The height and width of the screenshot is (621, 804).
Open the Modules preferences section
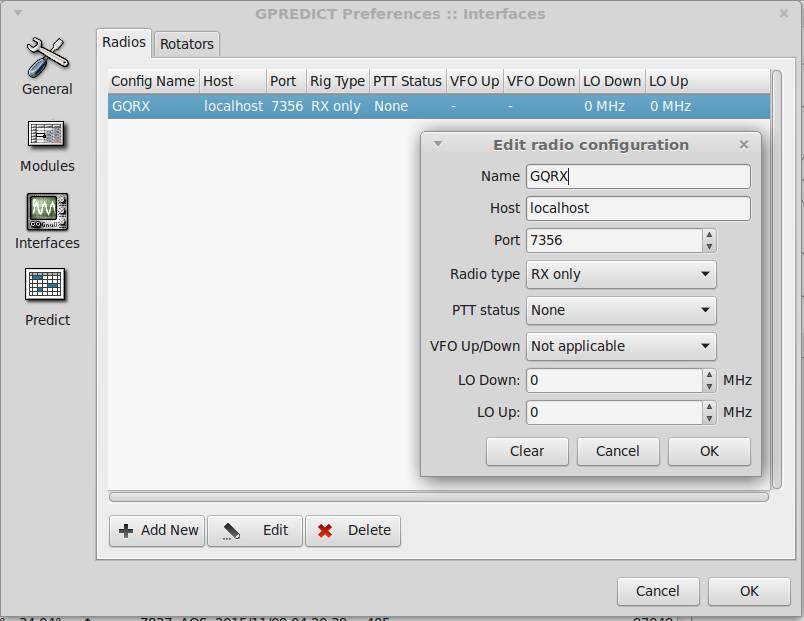click(47, 147)
